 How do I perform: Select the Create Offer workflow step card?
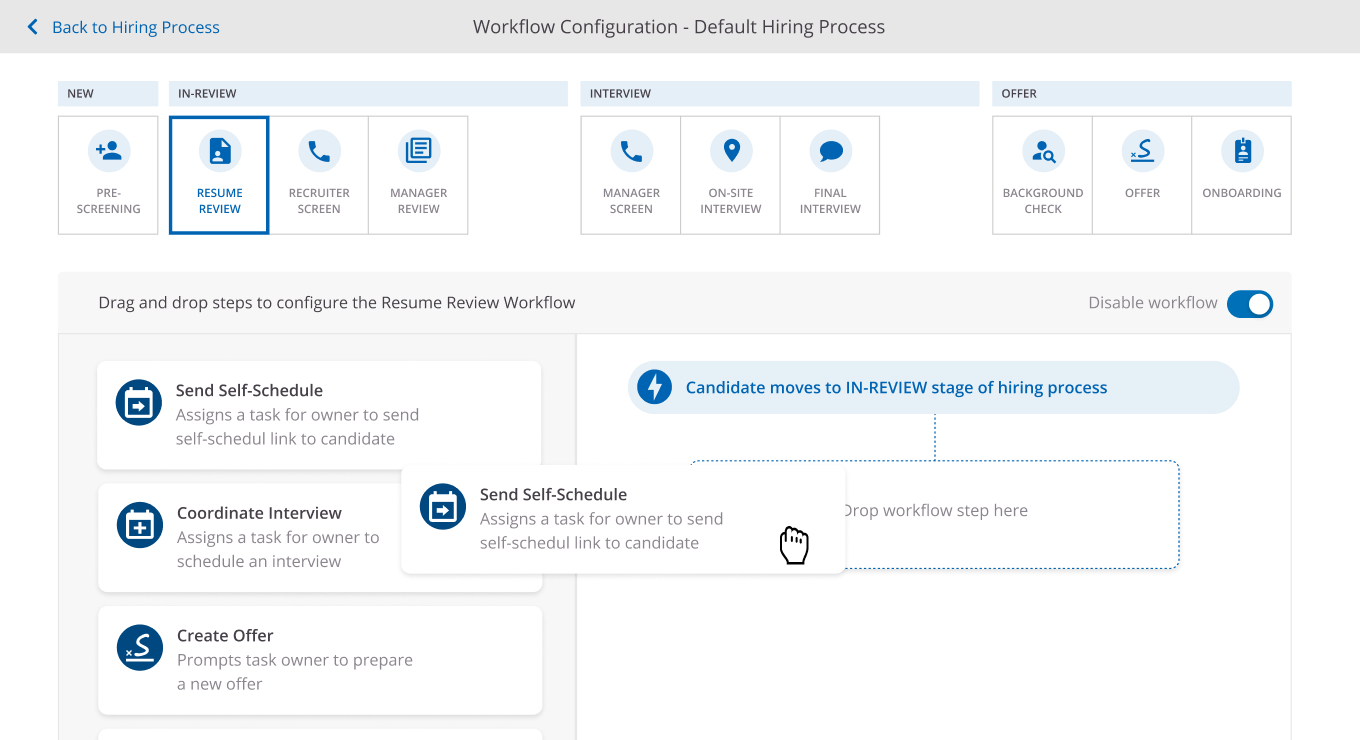pyautogui.click(x=319, y=660)
